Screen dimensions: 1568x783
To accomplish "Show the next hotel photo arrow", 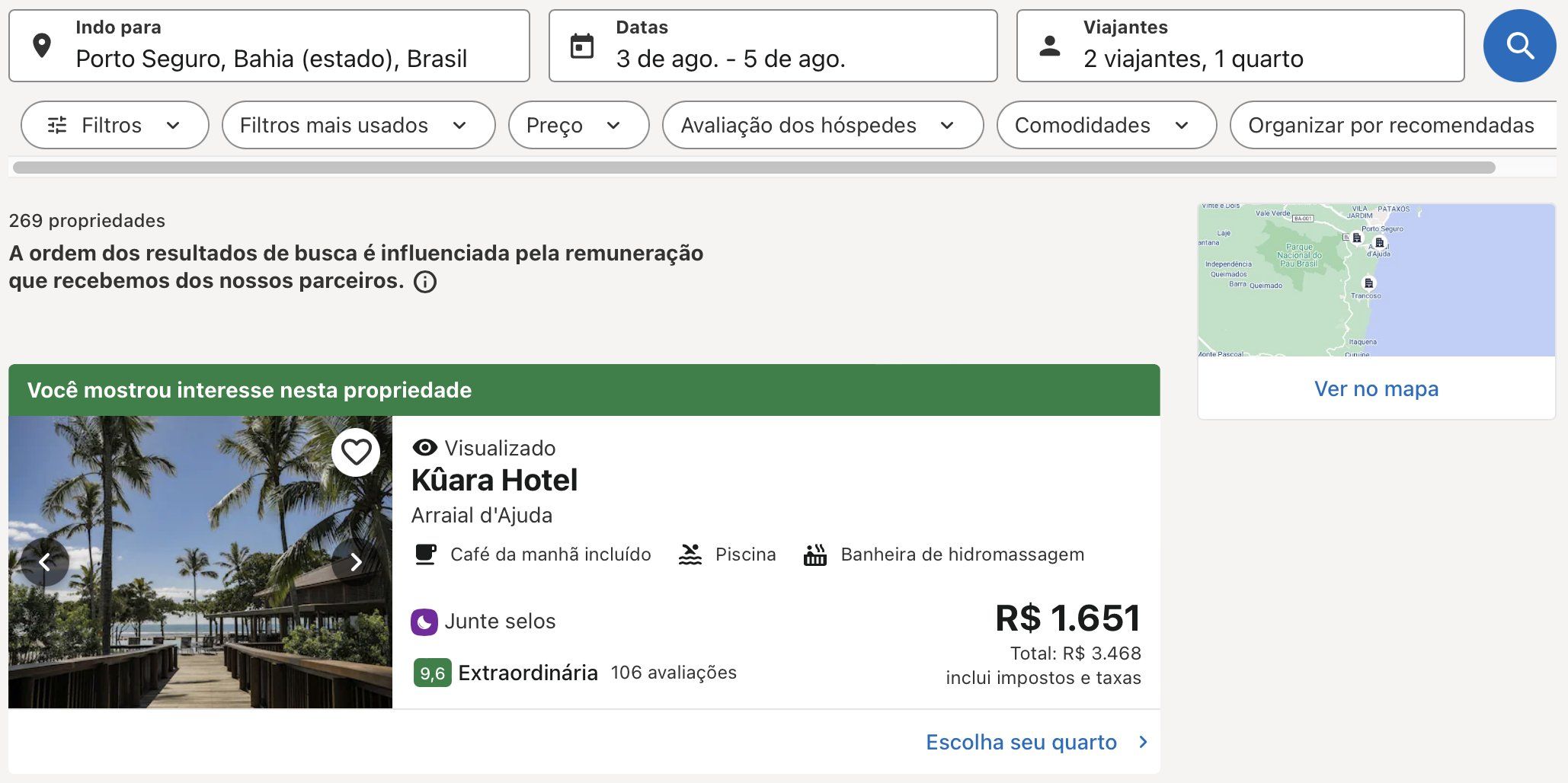I will (x=356, y=562).
